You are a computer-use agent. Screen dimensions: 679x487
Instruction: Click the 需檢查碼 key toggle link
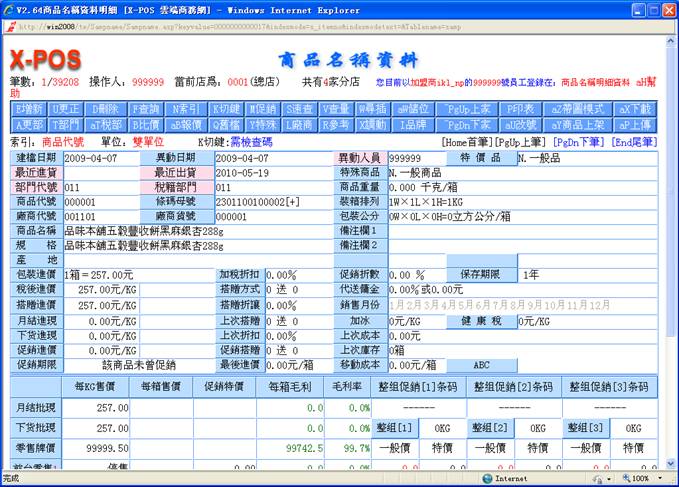255,143
